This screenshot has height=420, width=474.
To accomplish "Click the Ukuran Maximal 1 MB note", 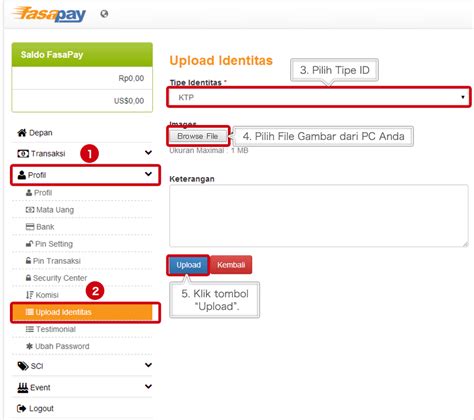I will [x=209, y=150].
